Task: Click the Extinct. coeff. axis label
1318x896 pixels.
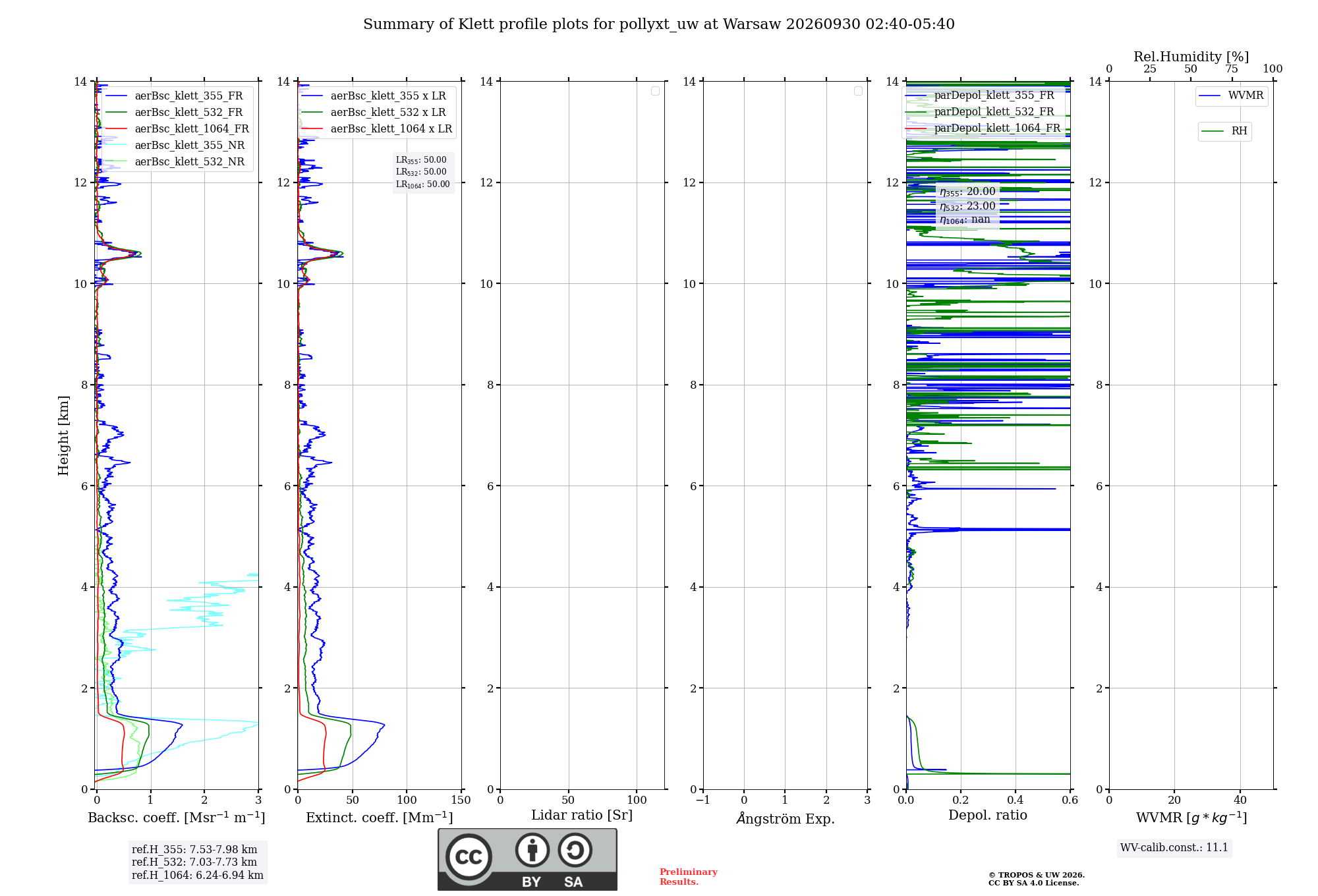Action: click(380, 817)
